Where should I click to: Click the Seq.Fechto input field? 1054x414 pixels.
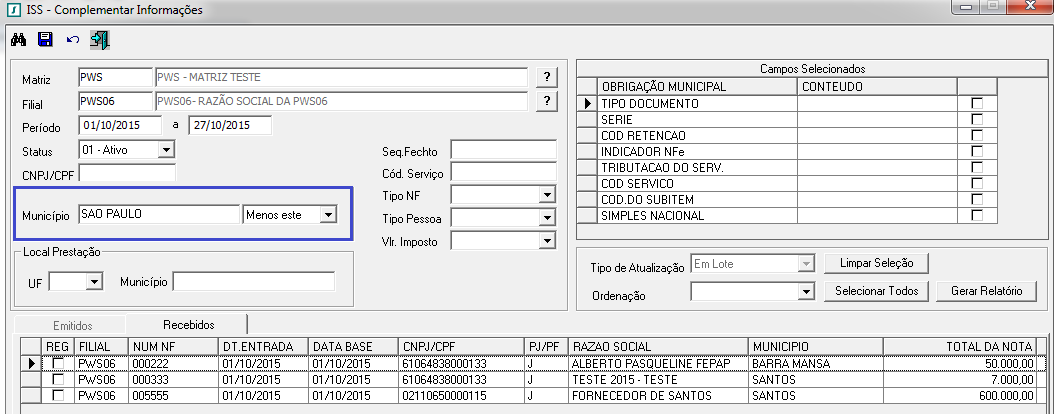(503, 150)
